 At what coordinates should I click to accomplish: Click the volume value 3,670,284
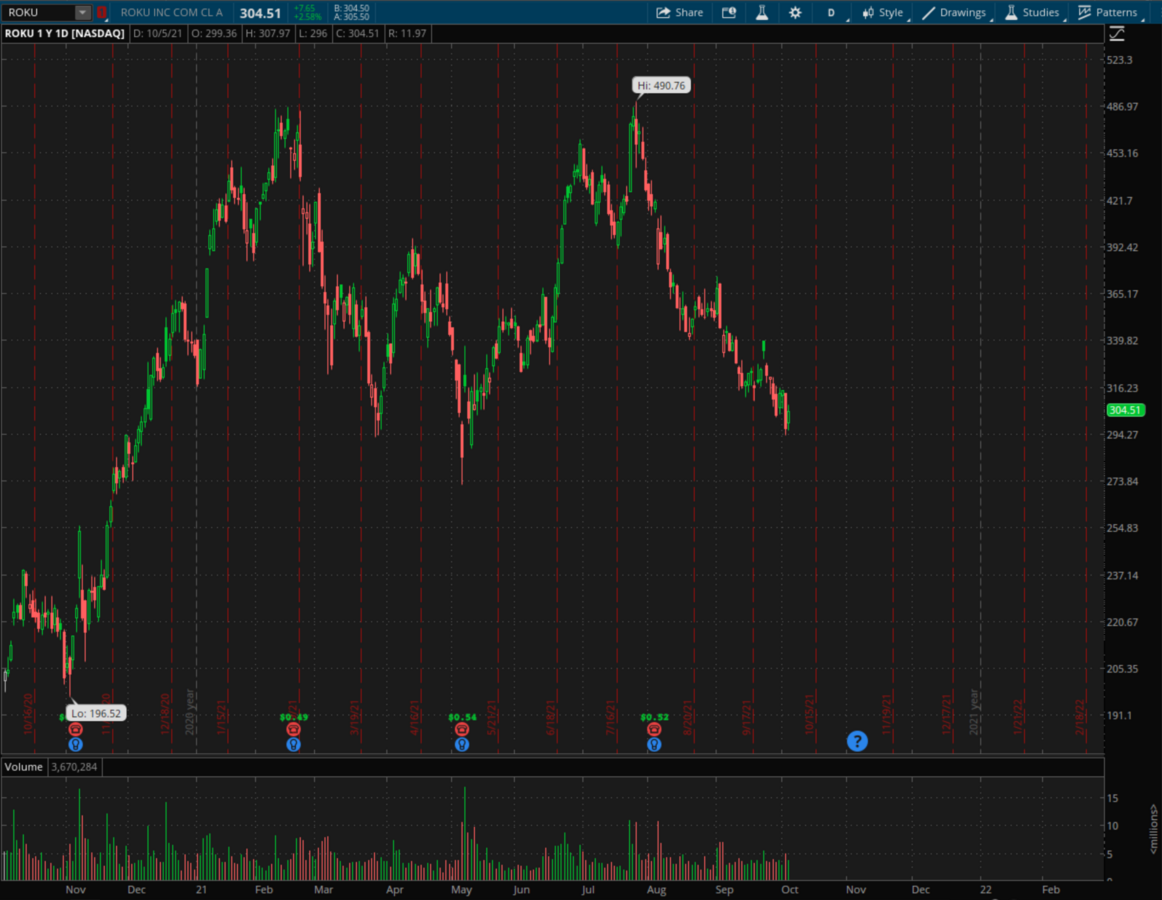(74, 767)
